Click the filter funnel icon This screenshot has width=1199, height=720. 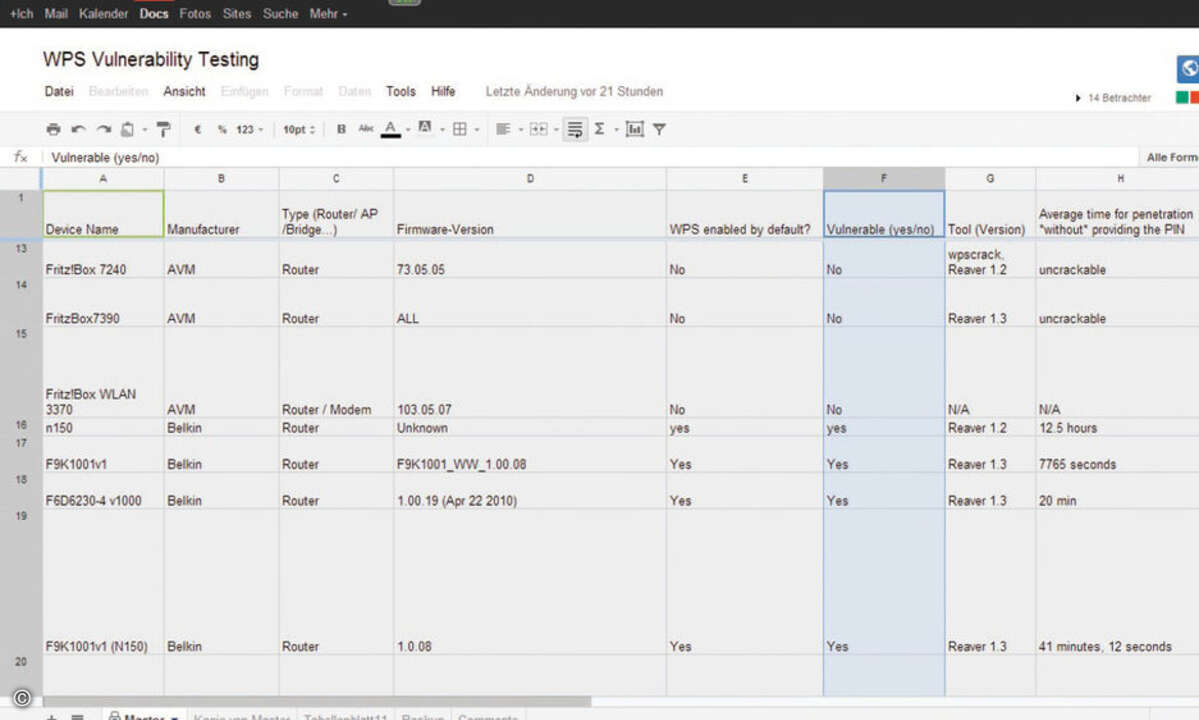coord(660,130)
